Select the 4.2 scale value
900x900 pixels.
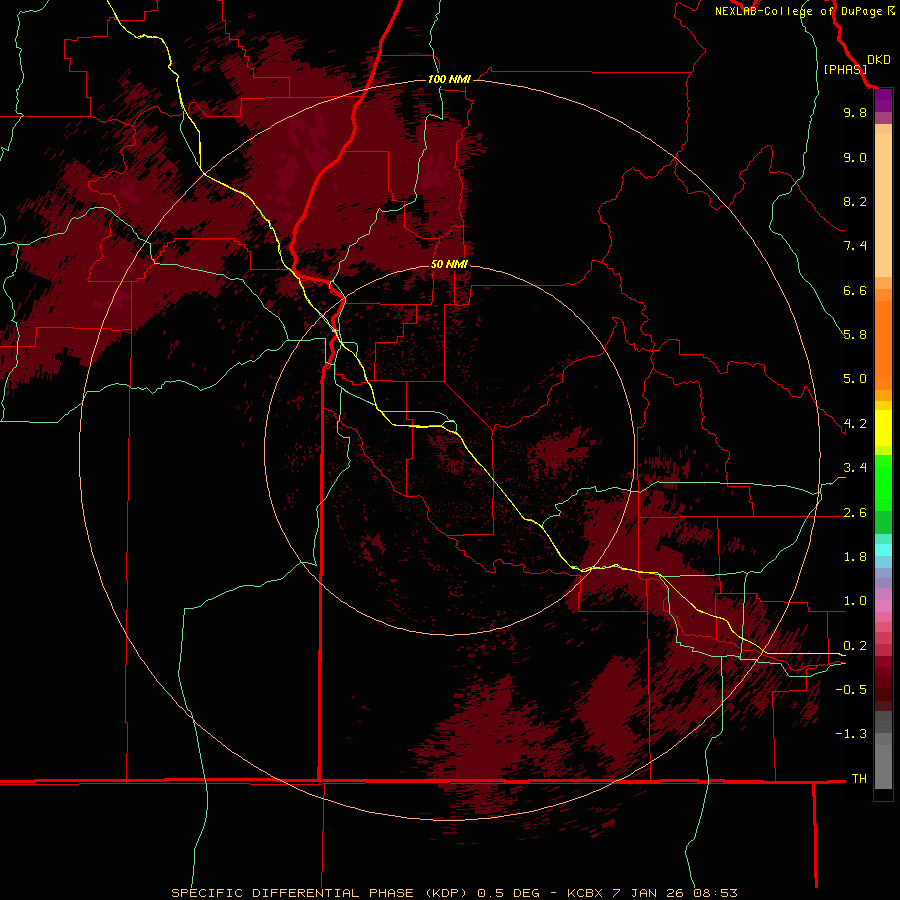[855, 424]
